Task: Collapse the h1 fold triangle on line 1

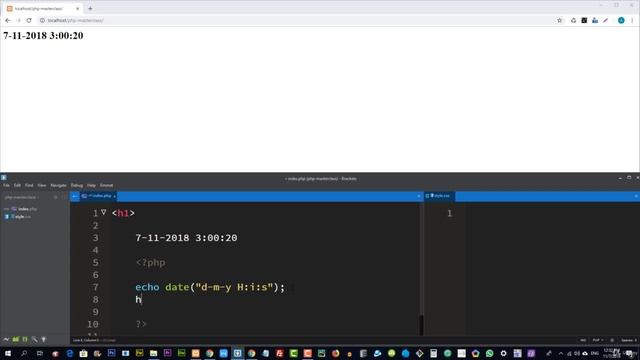Action: (x=103, y=213)
